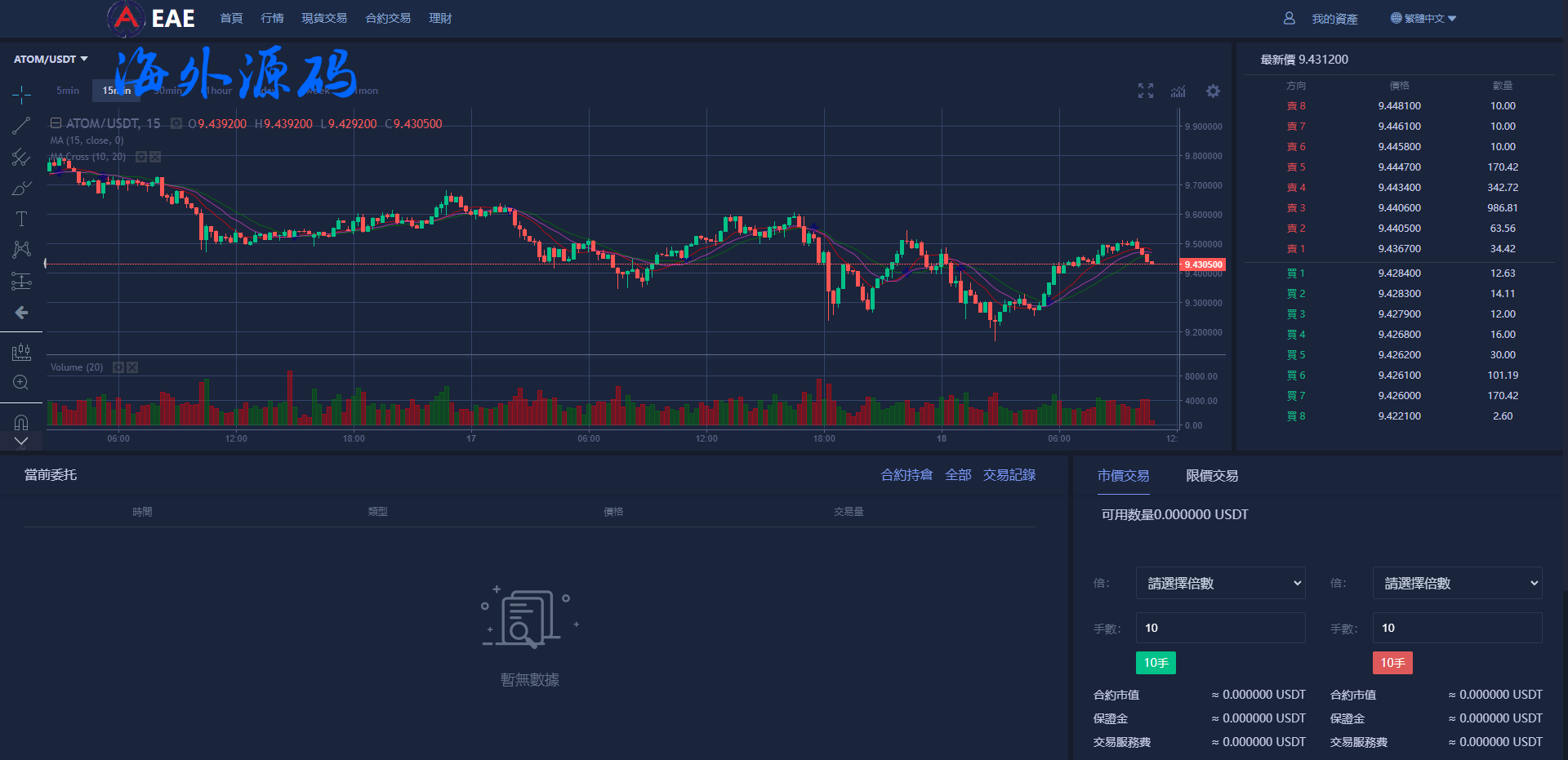
Task: Open chart settings gear
Action: [x=1213, y=91]
